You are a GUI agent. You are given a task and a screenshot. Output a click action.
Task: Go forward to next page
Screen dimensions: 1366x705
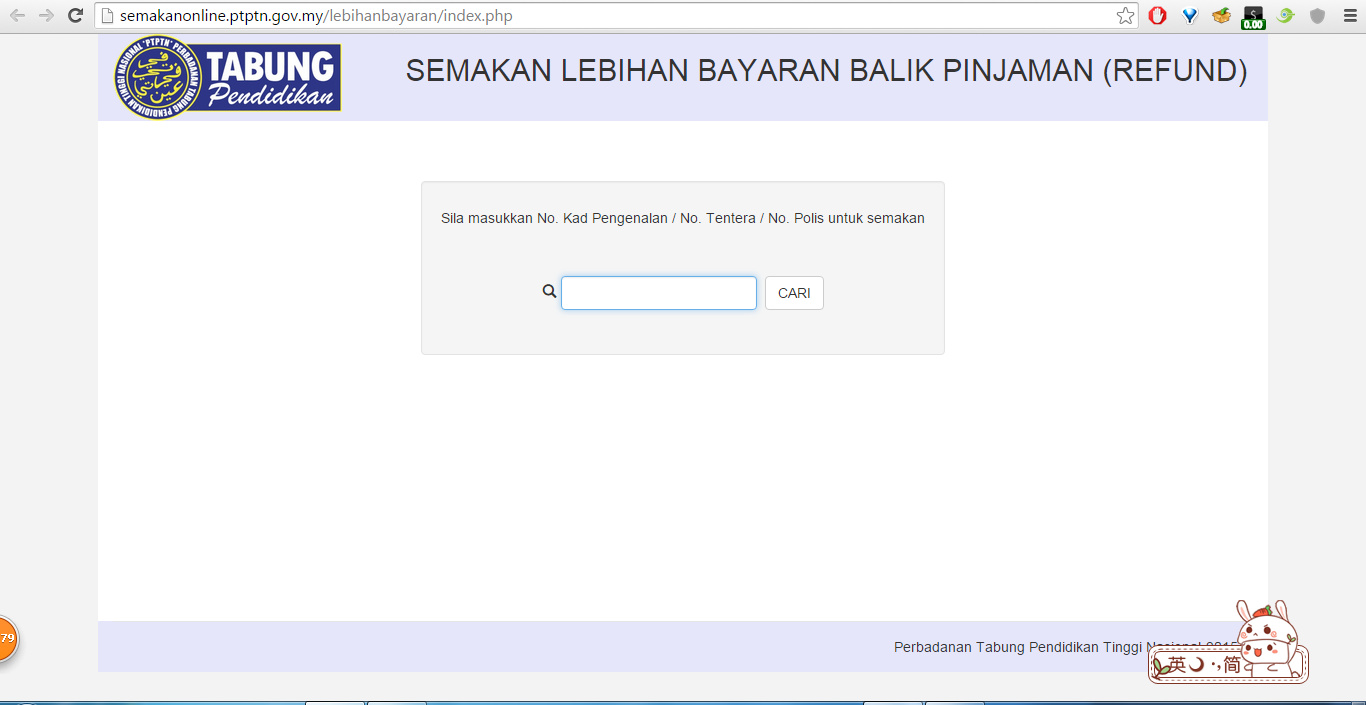[x=46, y=16]
